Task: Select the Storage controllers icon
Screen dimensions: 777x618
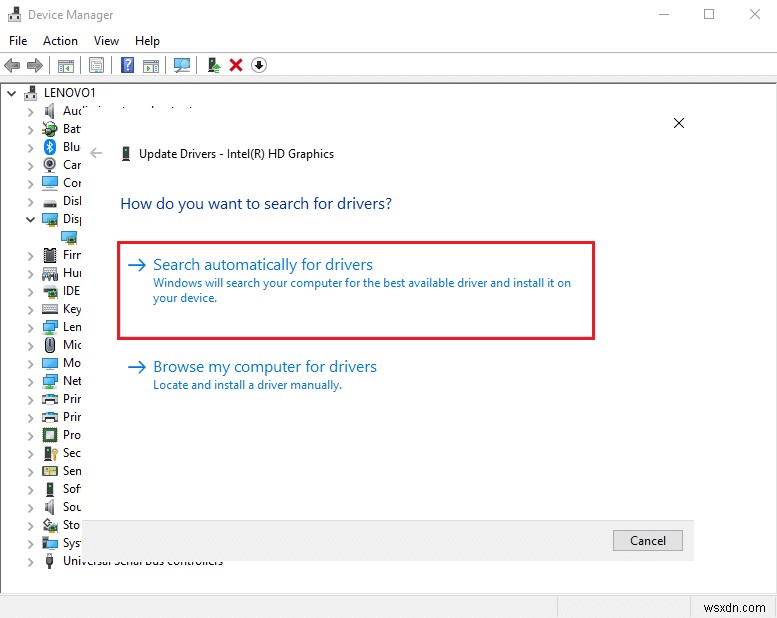Action: 50,525
